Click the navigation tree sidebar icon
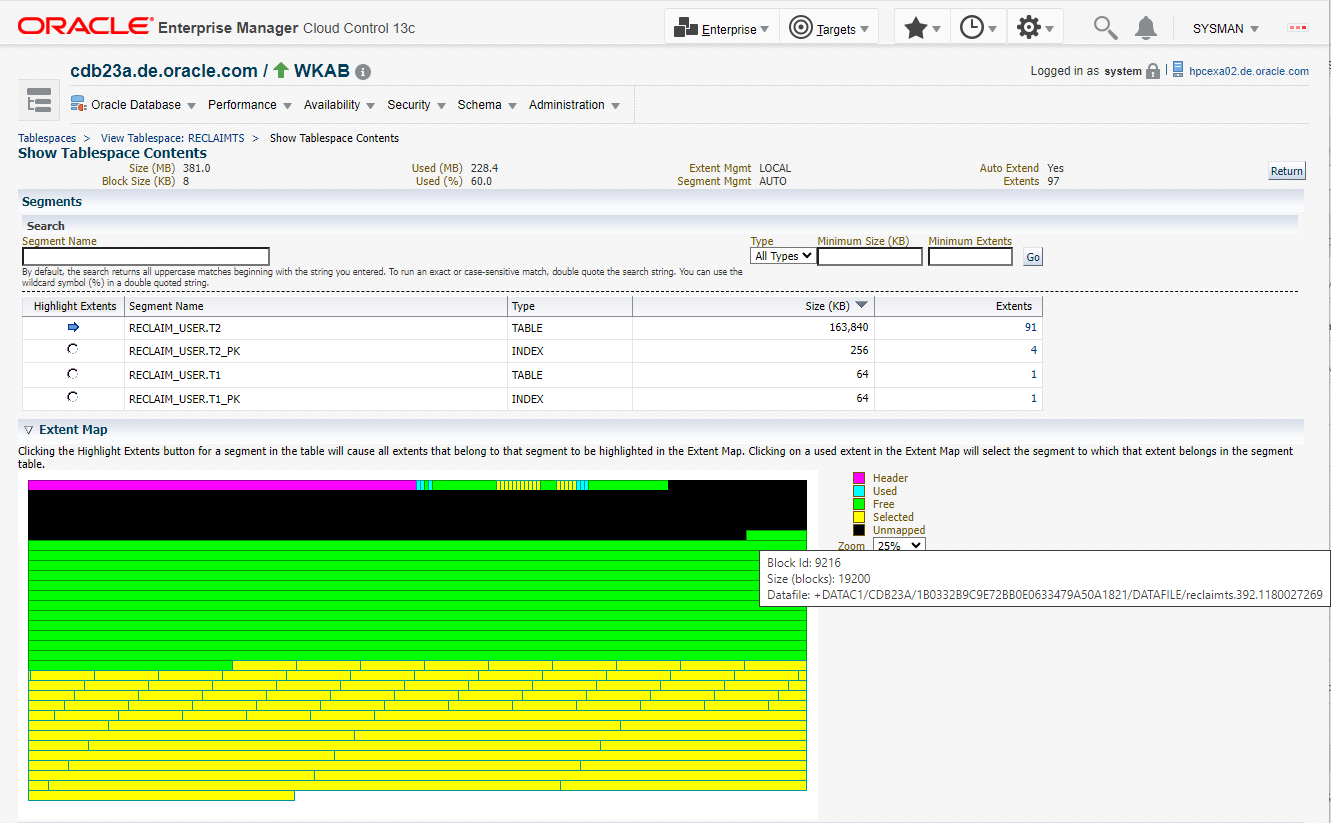This screenshot has width=1331, height=823. (x=39, y=101)
